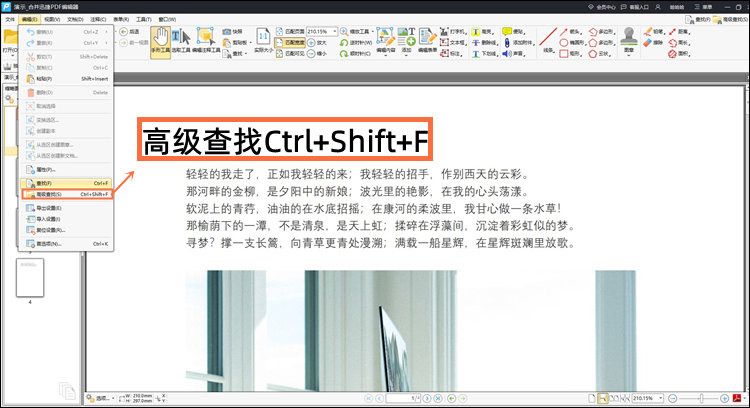Click the Stamp (图章) tool icon

tap(628, 38)
